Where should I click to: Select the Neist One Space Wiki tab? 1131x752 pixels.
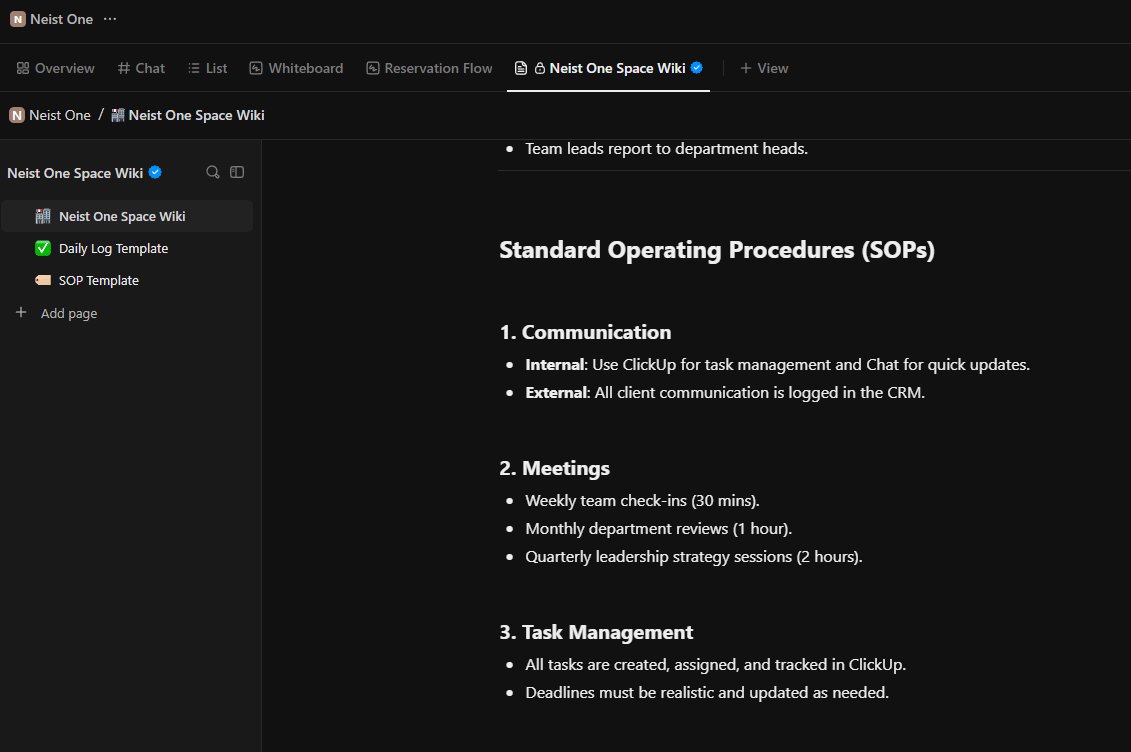pyautogui.click(x=609, y=68)
